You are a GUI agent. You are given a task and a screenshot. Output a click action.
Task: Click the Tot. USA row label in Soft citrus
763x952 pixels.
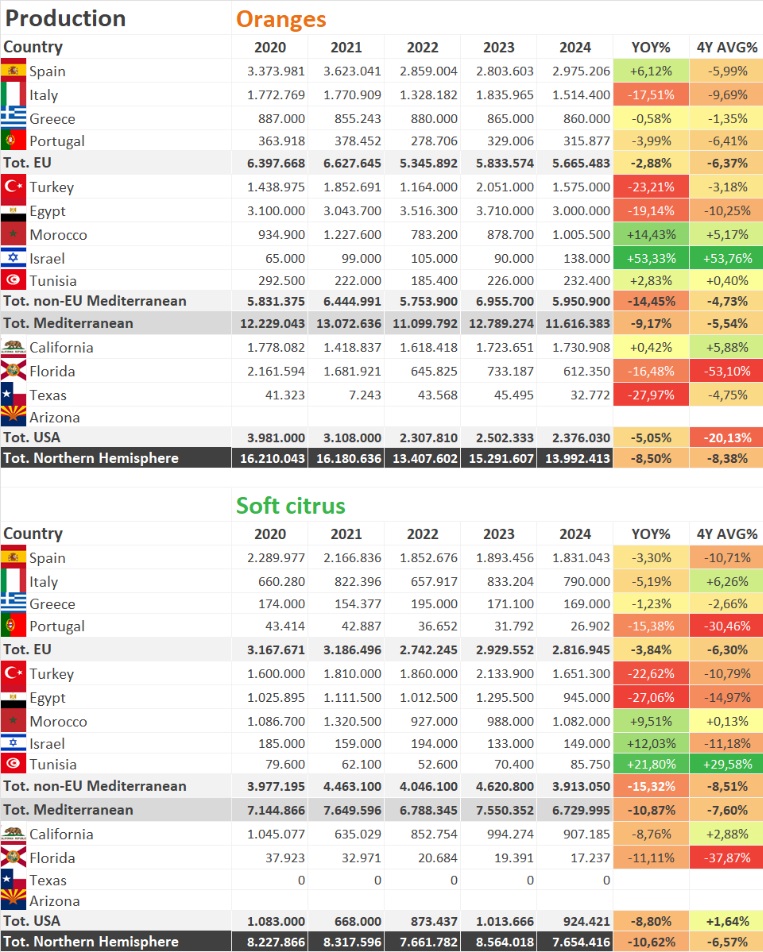click(x=33, y=920)
